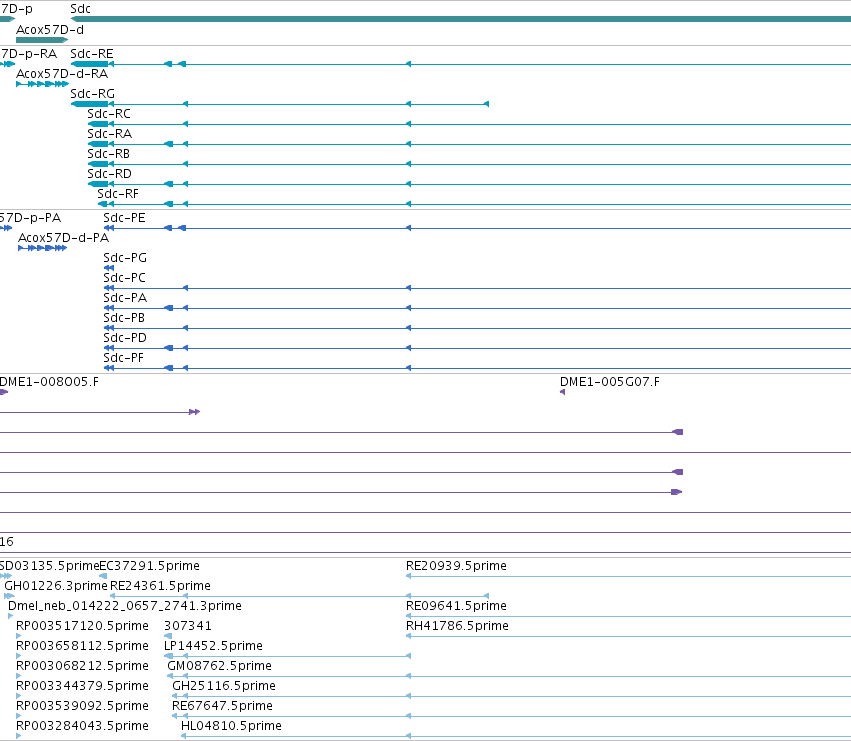
Task: Select the Sdc-PF protein label
Action: (x=123, y=358)
